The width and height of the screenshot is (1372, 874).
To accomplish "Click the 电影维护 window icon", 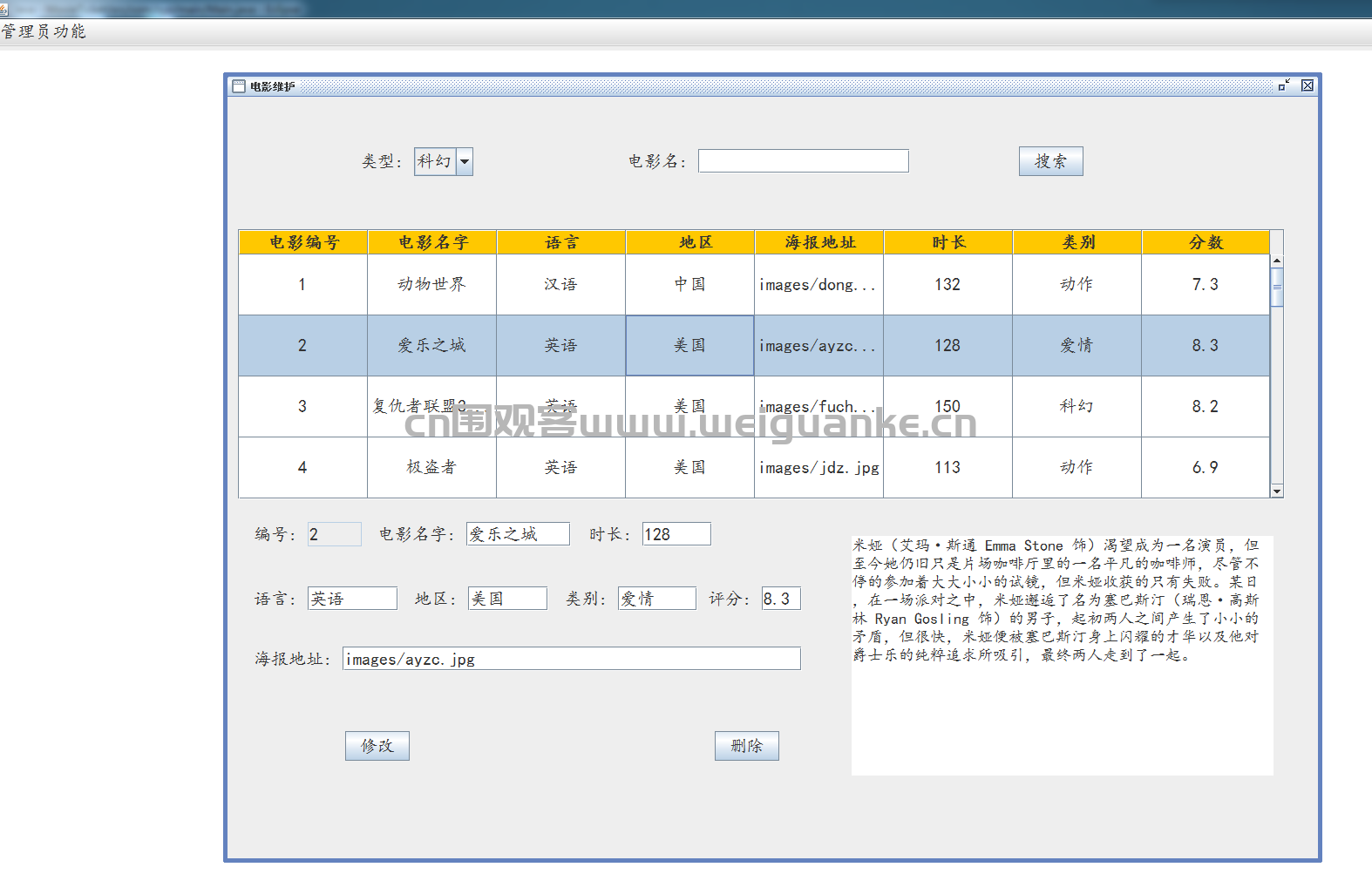I will coord(239,86).
